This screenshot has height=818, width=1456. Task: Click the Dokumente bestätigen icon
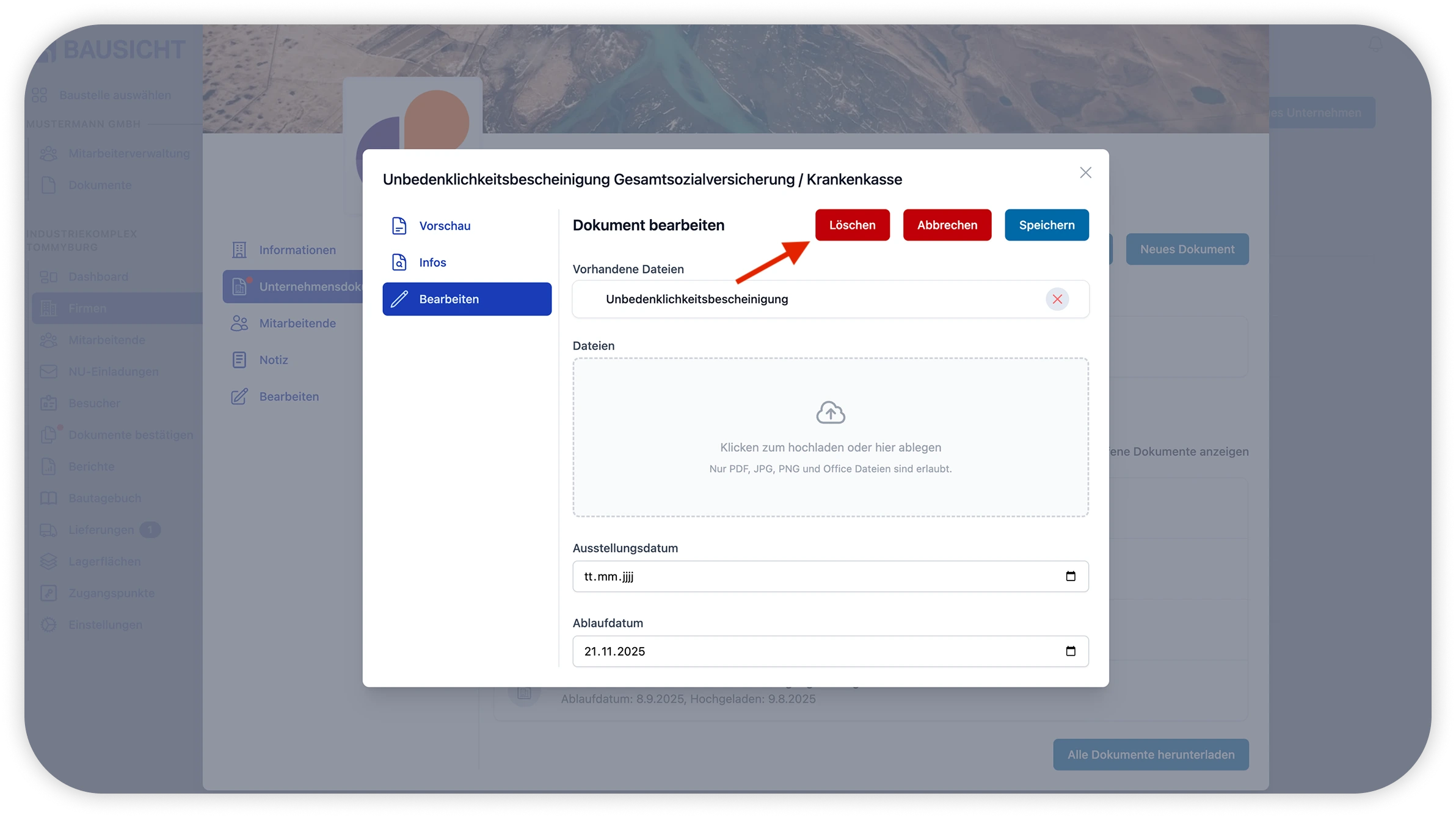[48, 435]
